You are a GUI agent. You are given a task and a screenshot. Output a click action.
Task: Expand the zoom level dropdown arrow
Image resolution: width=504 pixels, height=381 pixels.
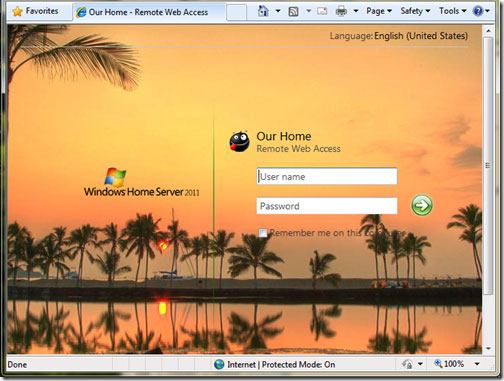coord(477,364)
